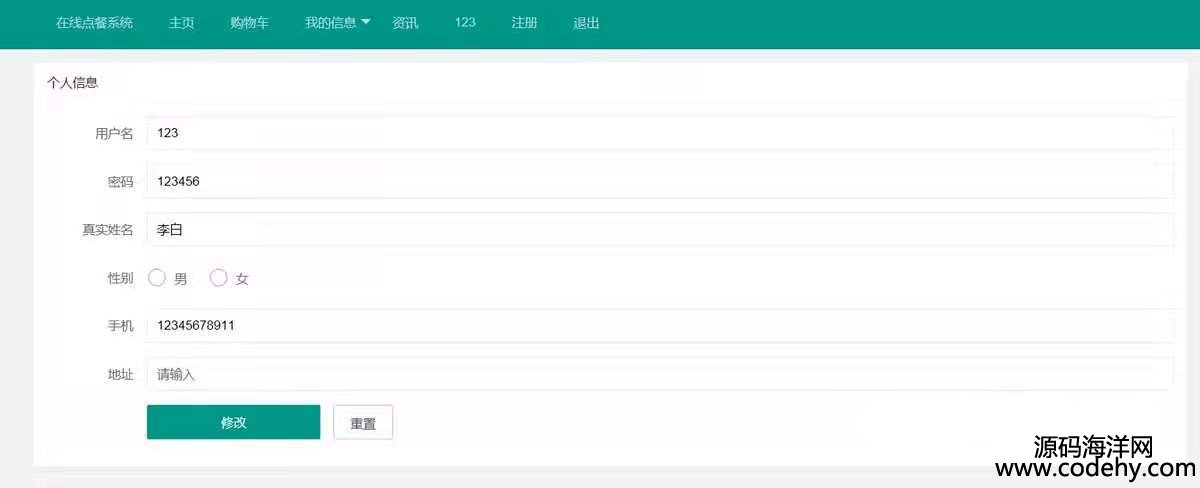This screenshot has height=488, width=1200.
Task: Select the 真实姓名 field label
Action: [107, 230]
